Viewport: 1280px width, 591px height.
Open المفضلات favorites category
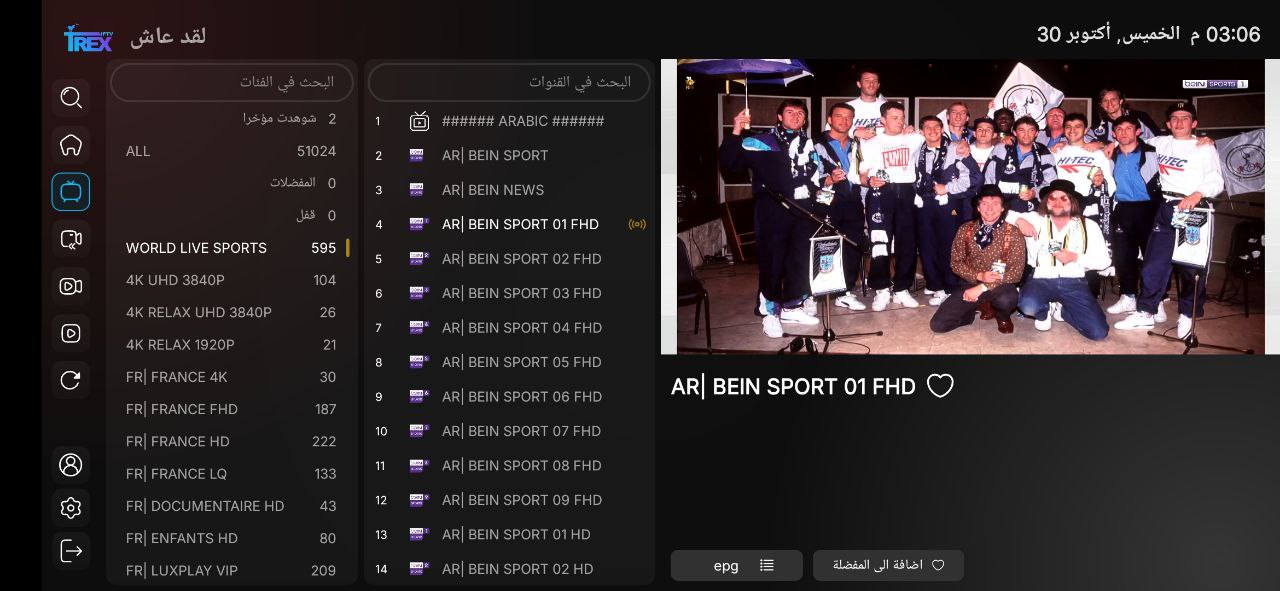pyautogui.click(x=232, y=183)
